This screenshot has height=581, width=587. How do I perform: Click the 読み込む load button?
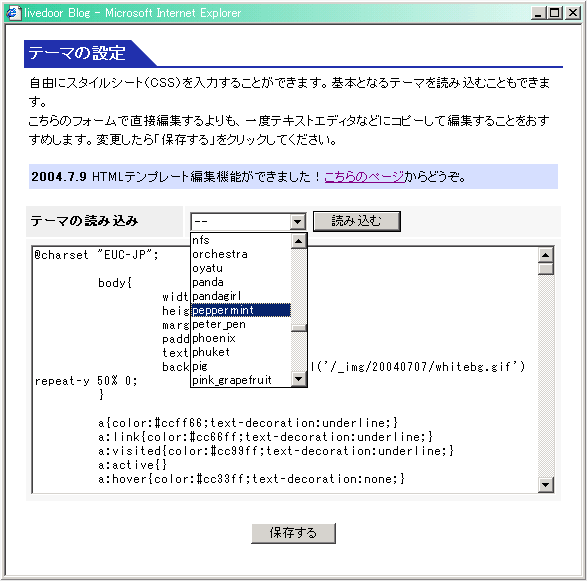coord(357,221)
